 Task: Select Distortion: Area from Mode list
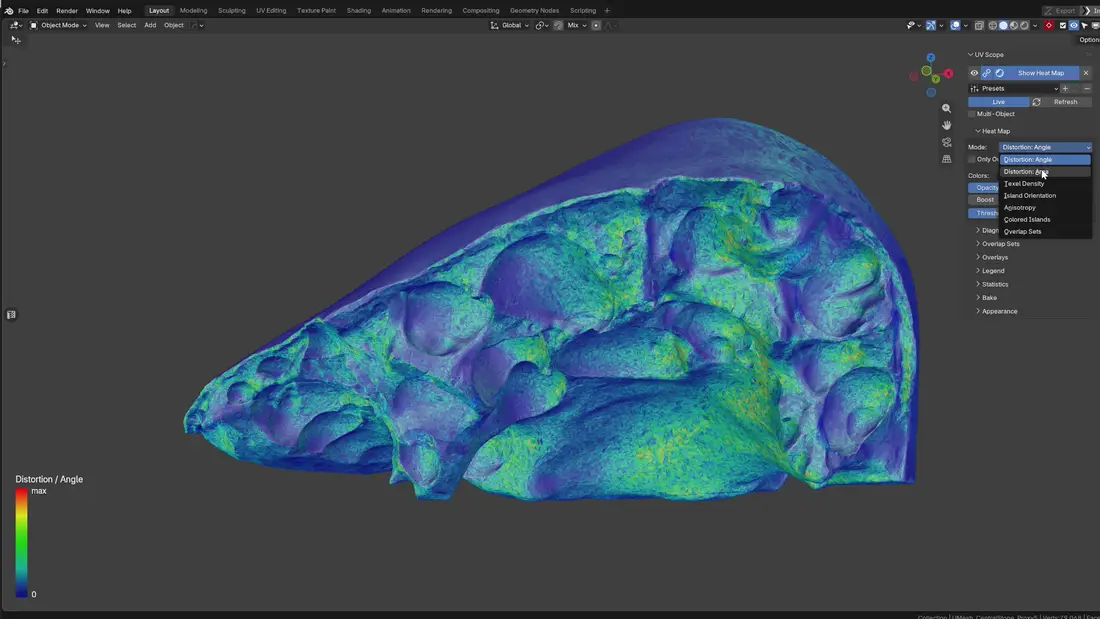tap(1045, 172)
